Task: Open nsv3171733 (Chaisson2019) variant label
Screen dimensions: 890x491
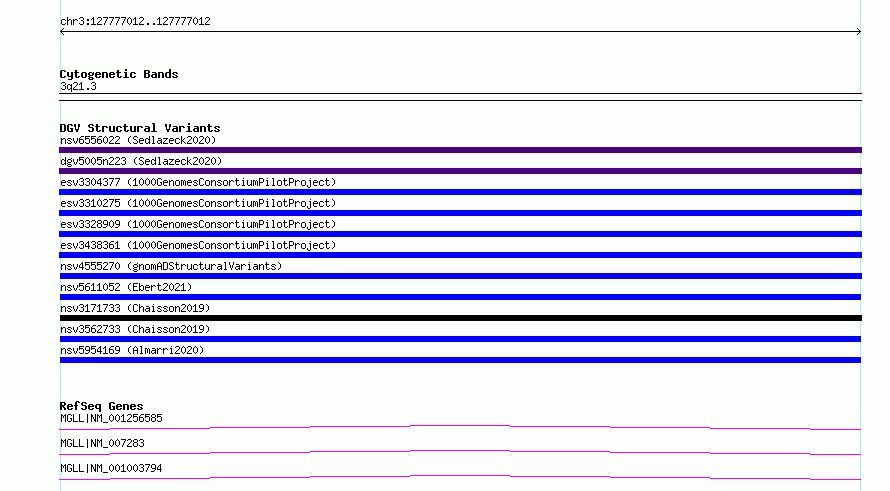Action: (135, 308)
